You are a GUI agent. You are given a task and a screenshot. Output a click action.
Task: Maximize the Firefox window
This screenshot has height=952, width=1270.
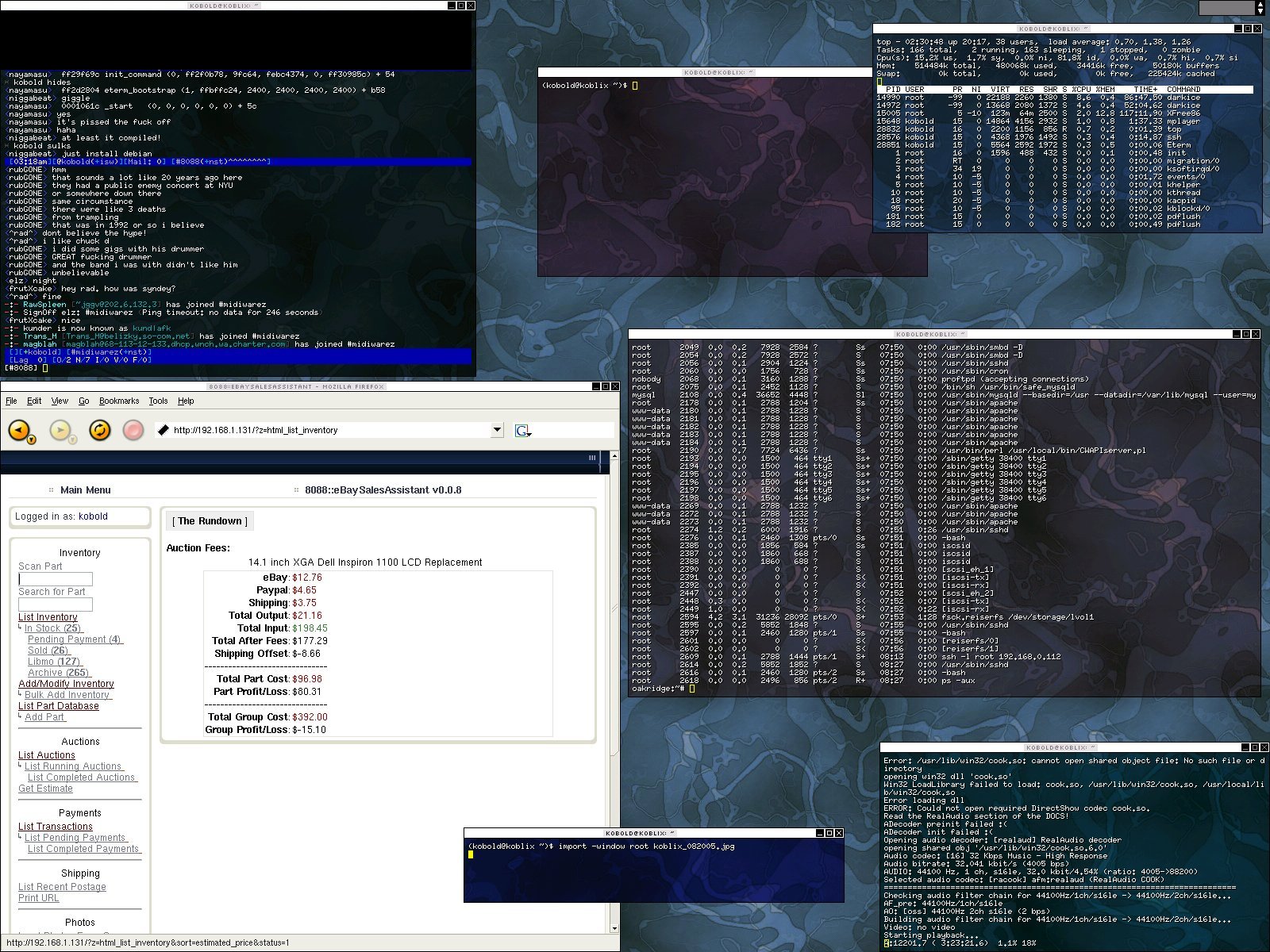605,386
